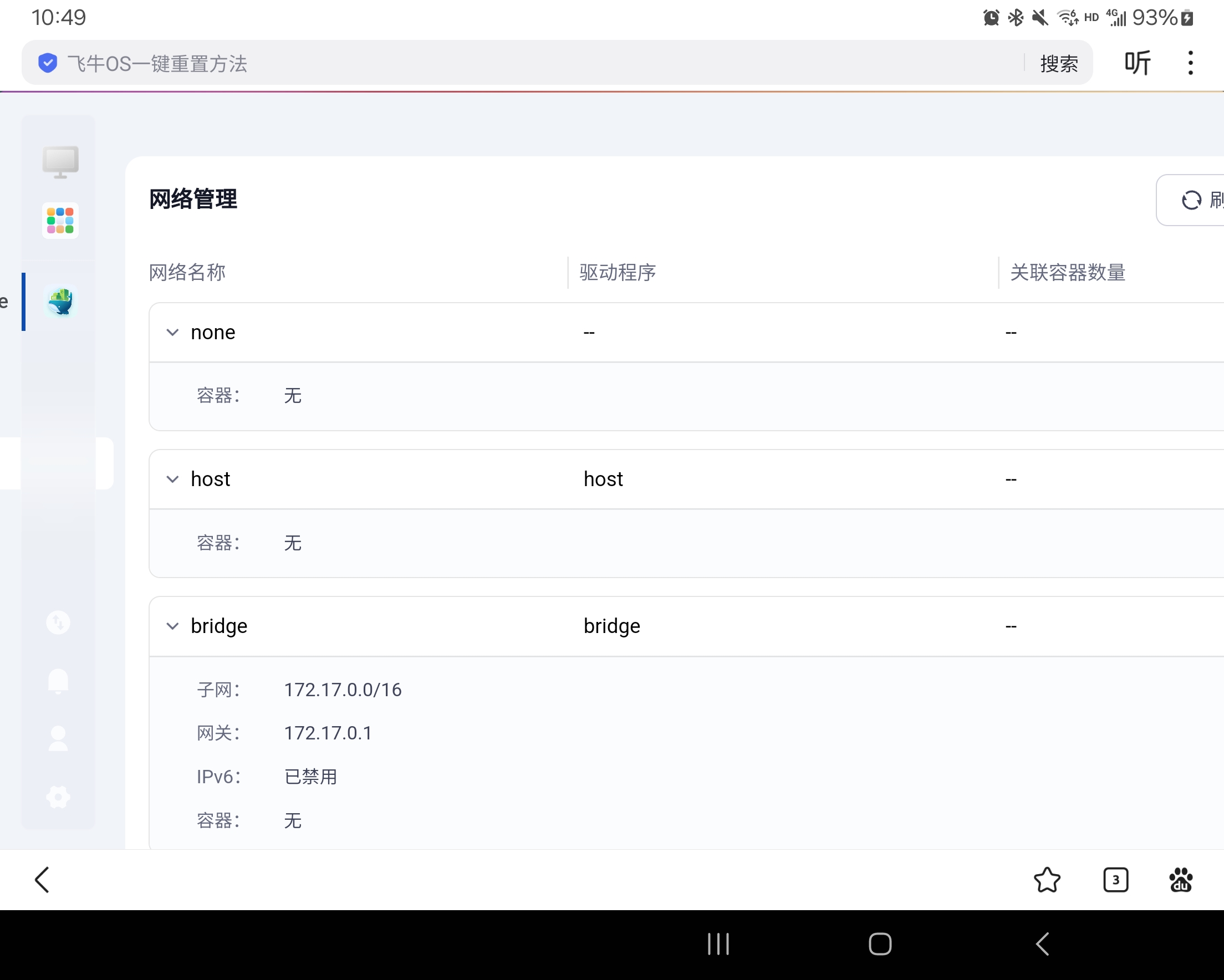Viewport: 1224px width, 980px height.
Task: Click the shield security icon in address bar
Action: [48, 63]
